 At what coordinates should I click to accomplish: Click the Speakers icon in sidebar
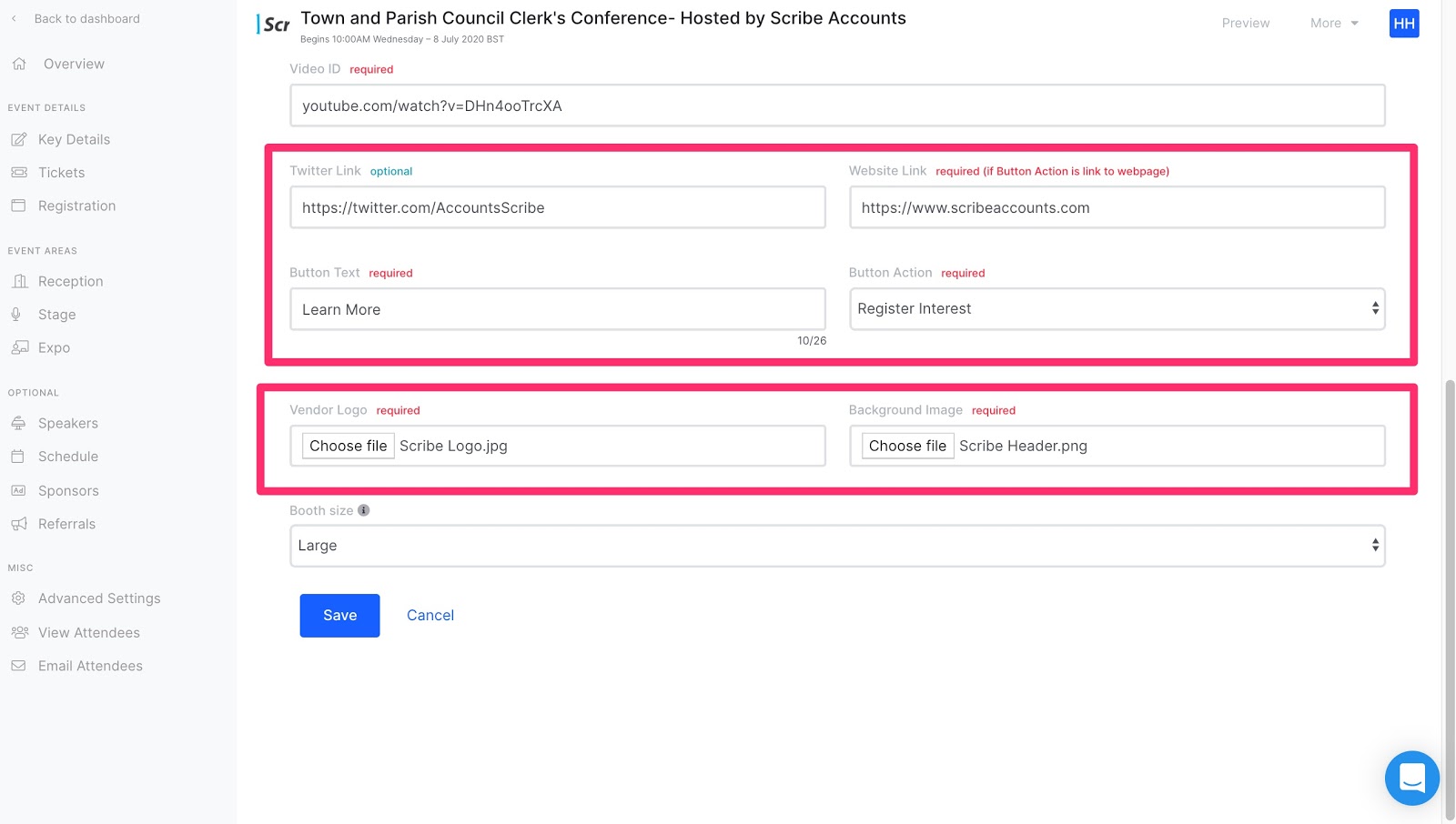[x=18, y=423]
